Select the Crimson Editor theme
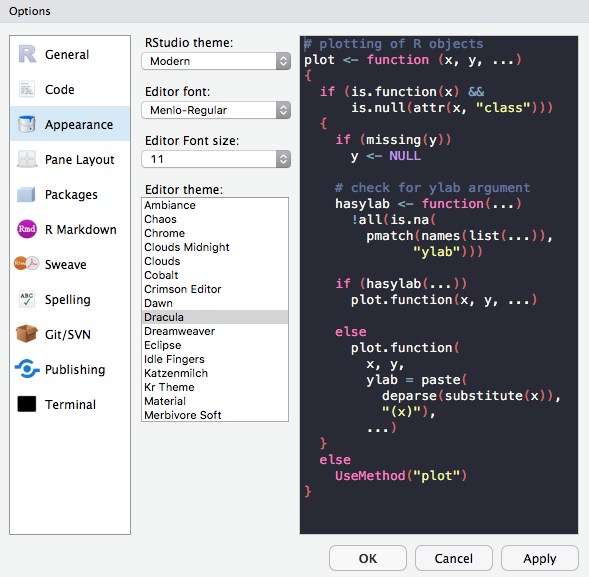Screen dimensions: 589x577 pyautogui.click(x=215, y=289)
